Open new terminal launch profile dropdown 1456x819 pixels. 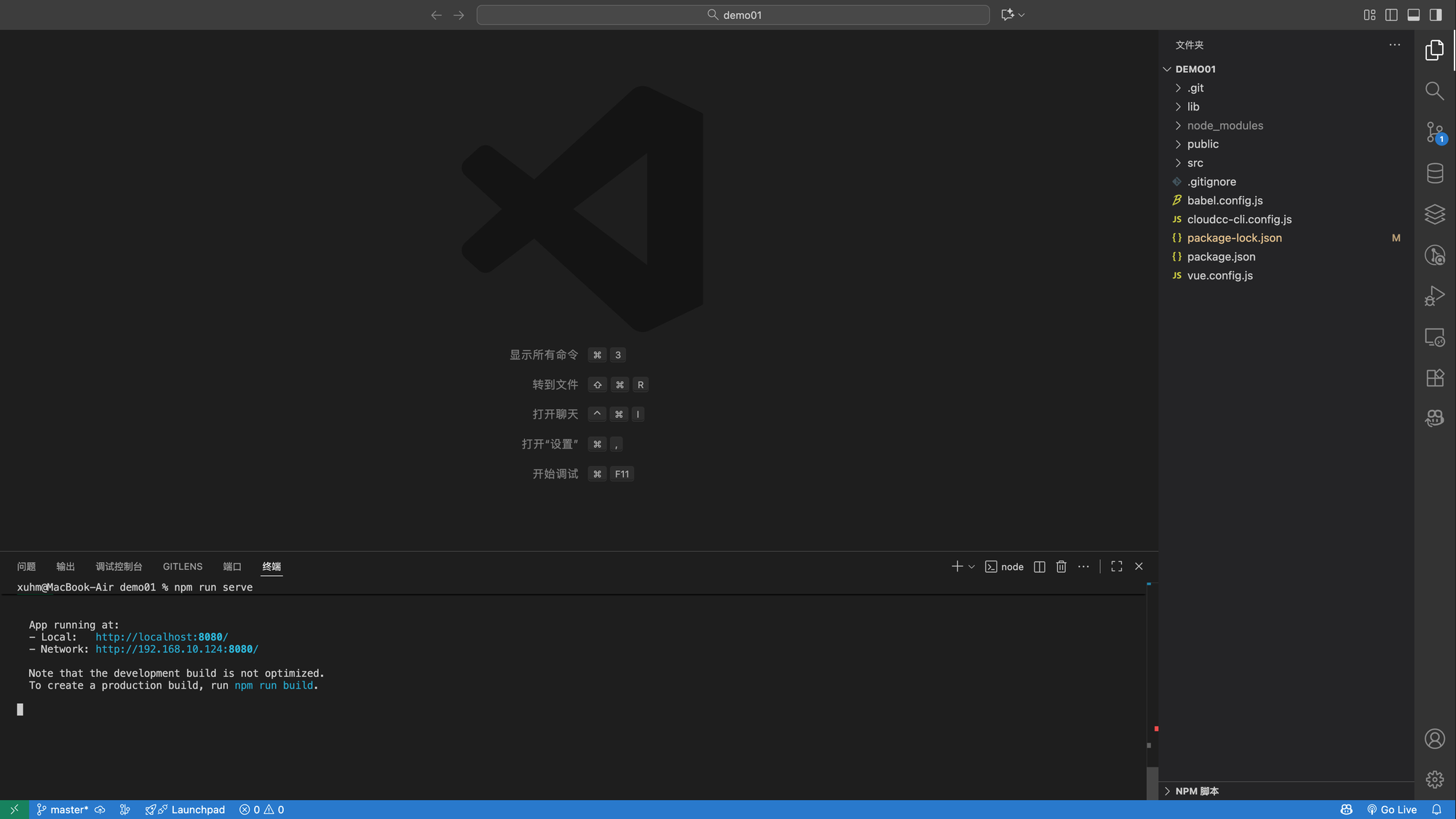pyautogui.click(x=972, y=566)
